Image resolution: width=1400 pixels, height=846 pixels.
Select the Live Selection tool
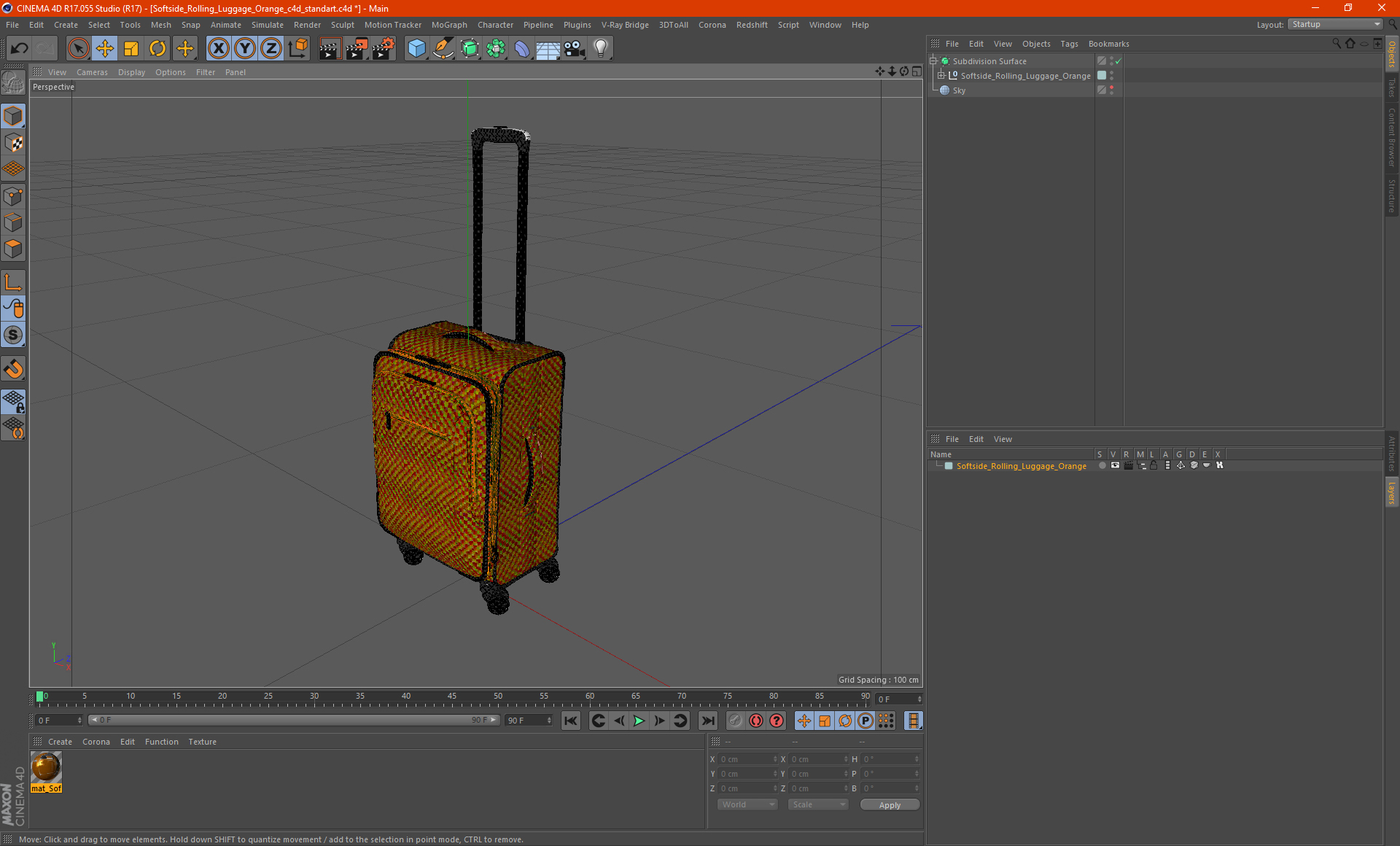78,49
